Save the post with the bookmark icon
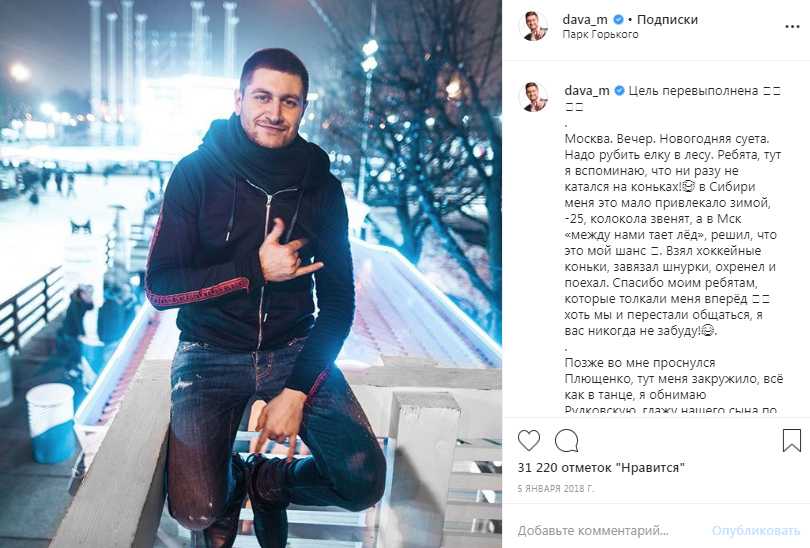The width and height of the screenshot is (810, 548). pyautogui.click(x=791, y=441)
